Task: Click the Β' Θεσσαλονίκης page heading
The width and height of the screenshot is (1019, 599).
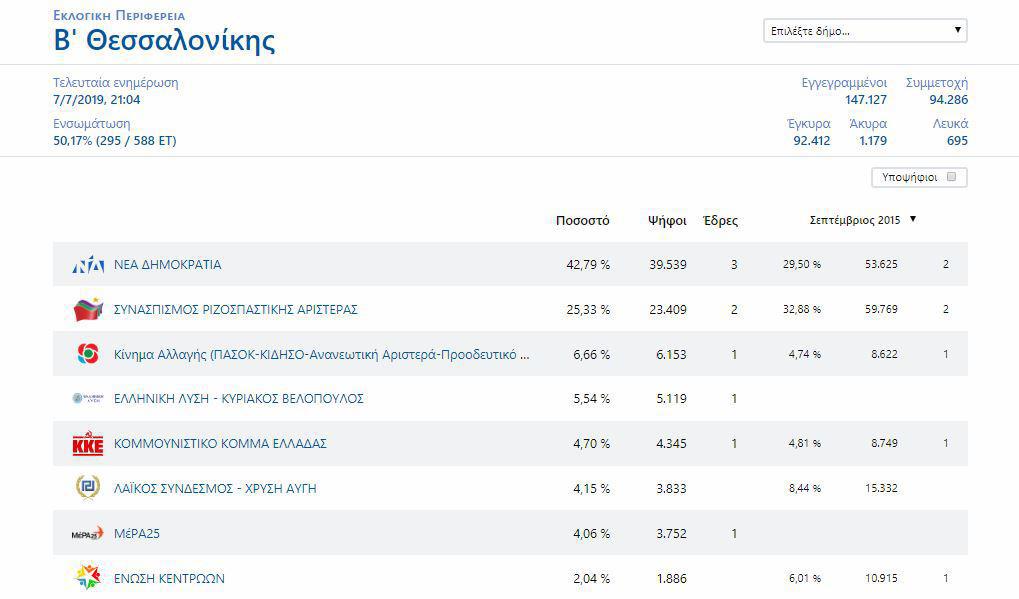Action: tap(164, 41)
